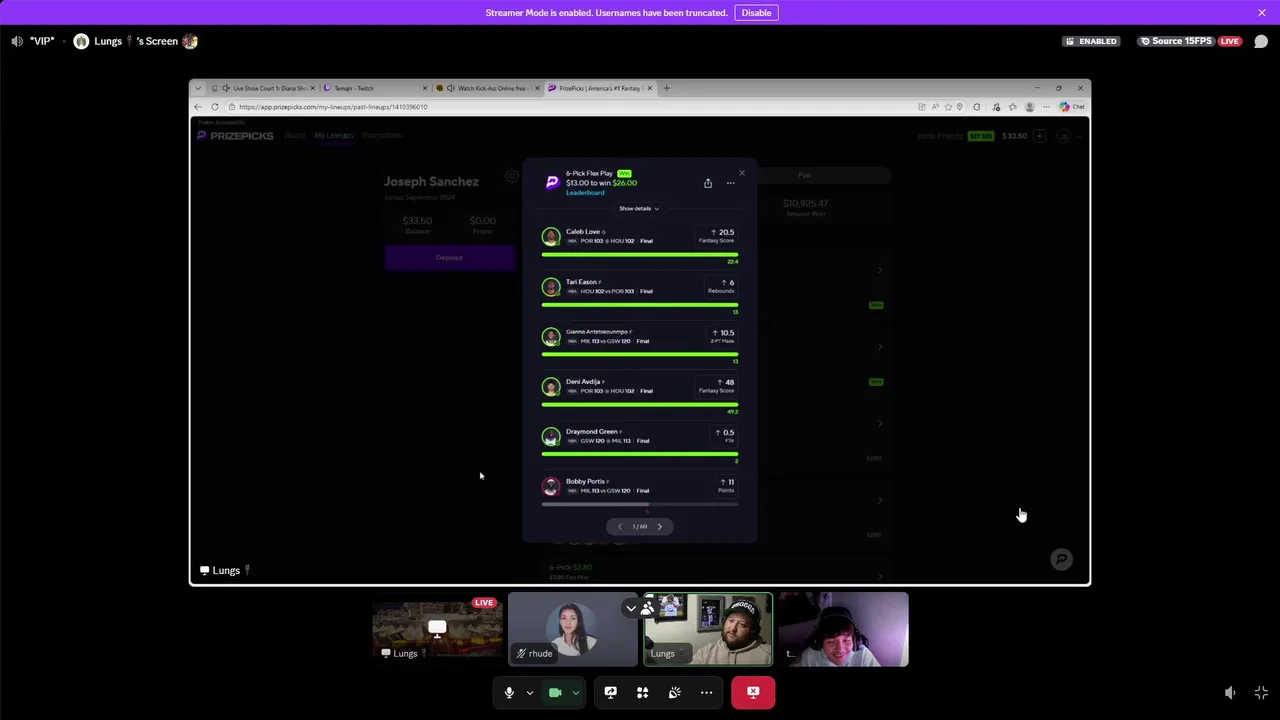The height and width of the screenshot is (720, 1280).
Task: Share the lineup via share icon
Action: click(x=708, y=183)
